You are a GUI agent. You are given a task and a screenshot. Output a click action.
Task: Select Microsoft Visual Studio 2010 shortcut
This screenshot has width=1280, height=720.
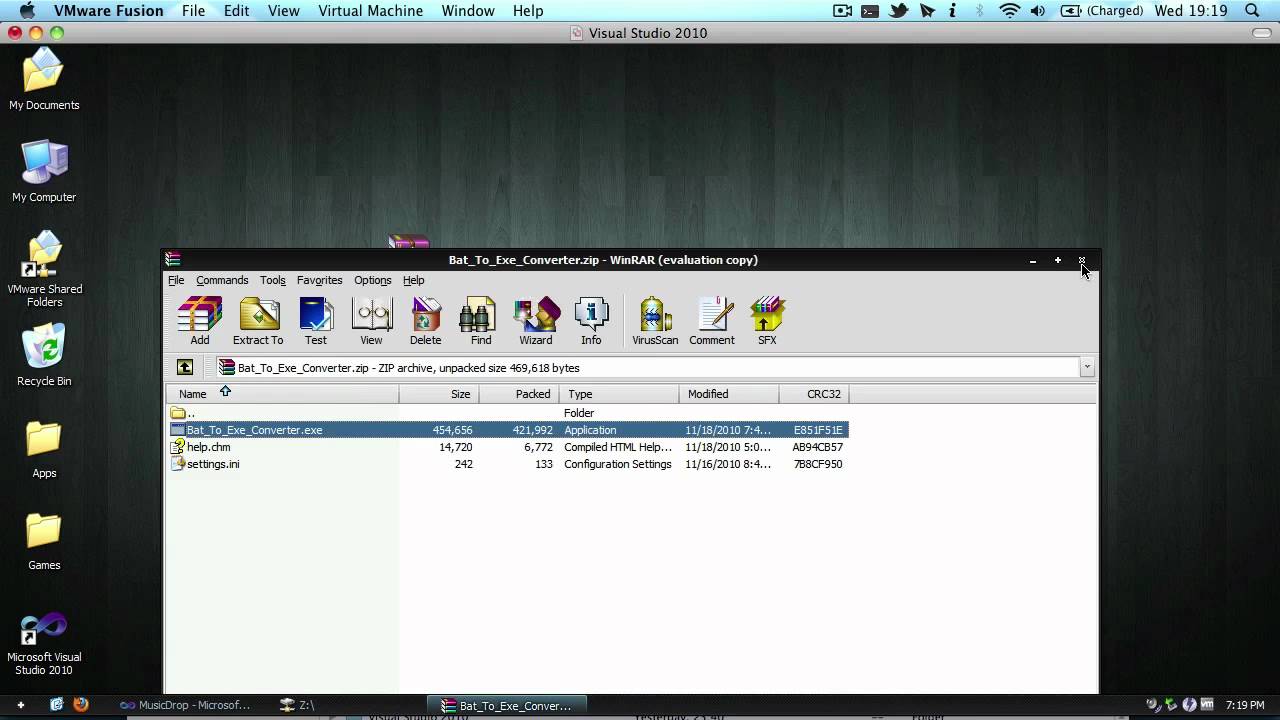click(44, 643)
